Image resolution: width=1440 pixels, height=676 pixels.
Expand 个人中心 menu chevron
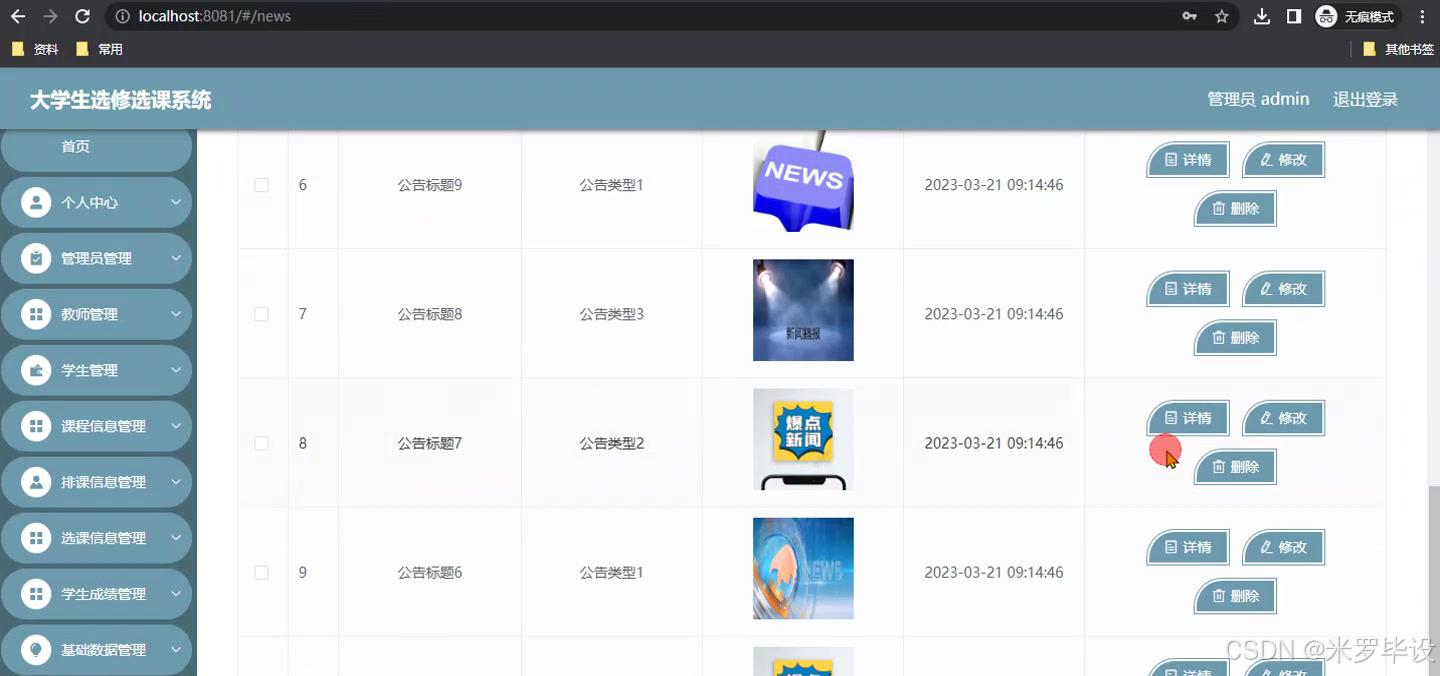[x=175, y=202]
